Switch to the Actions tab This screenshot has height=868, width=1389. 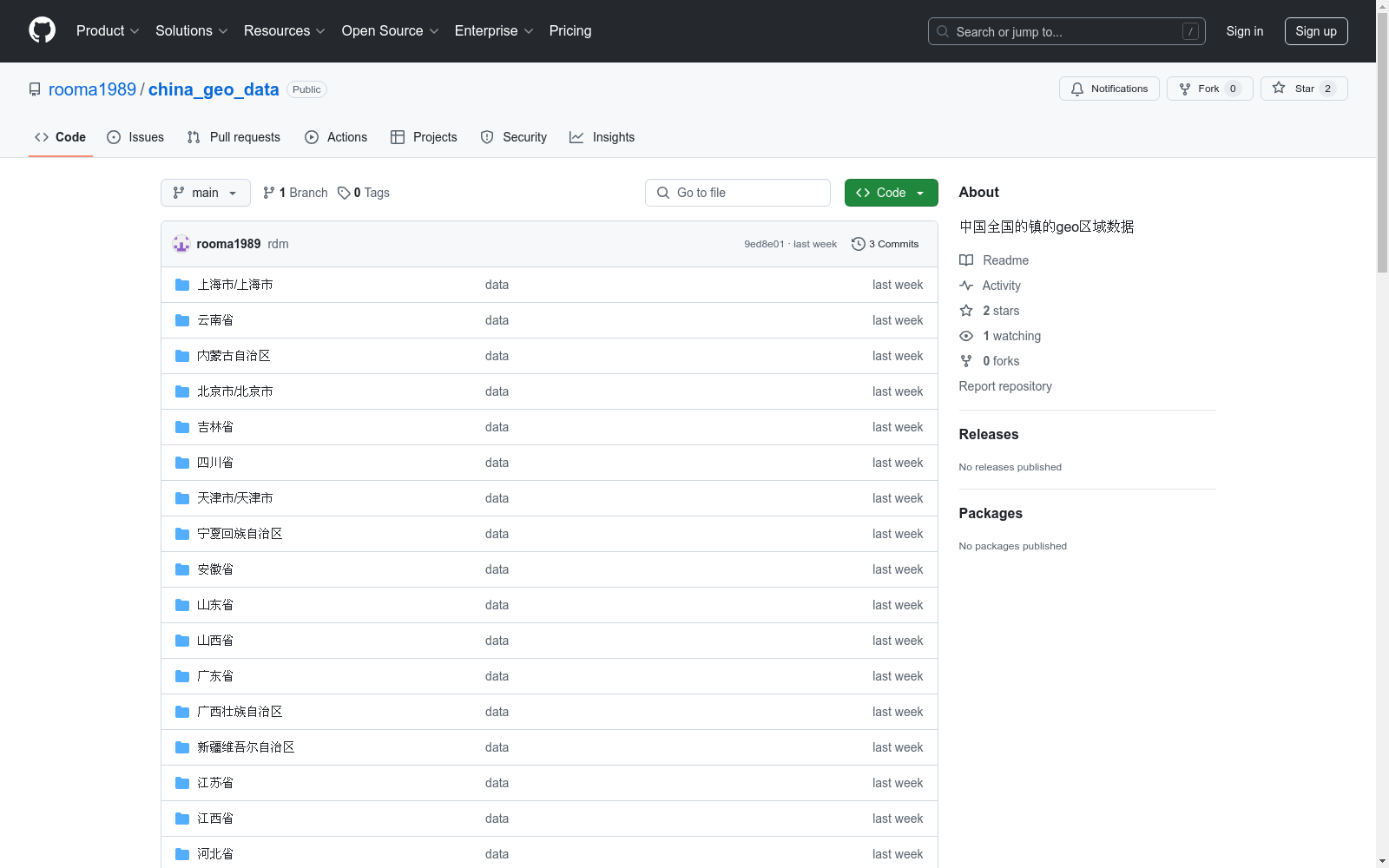click(x=336, y=137)
